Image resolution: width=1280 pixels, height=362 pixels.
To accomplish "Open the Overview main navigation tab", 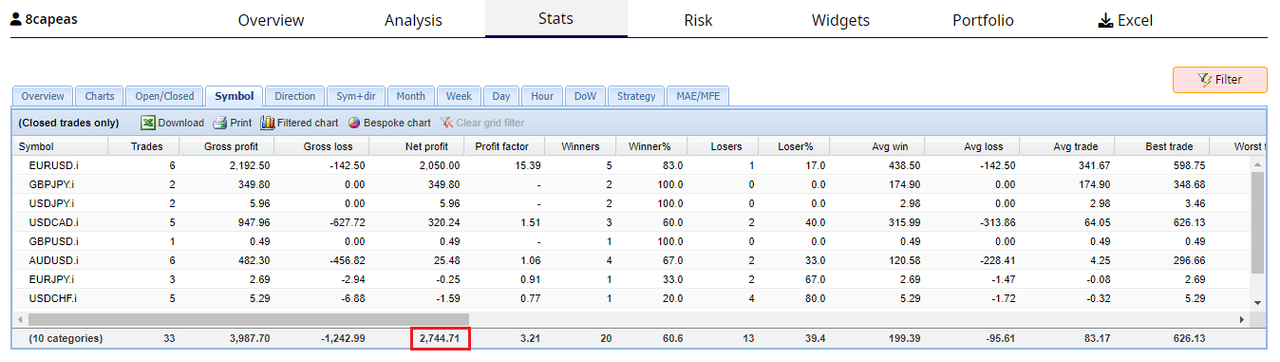I will pyautogui.click(x=271, y=20).
